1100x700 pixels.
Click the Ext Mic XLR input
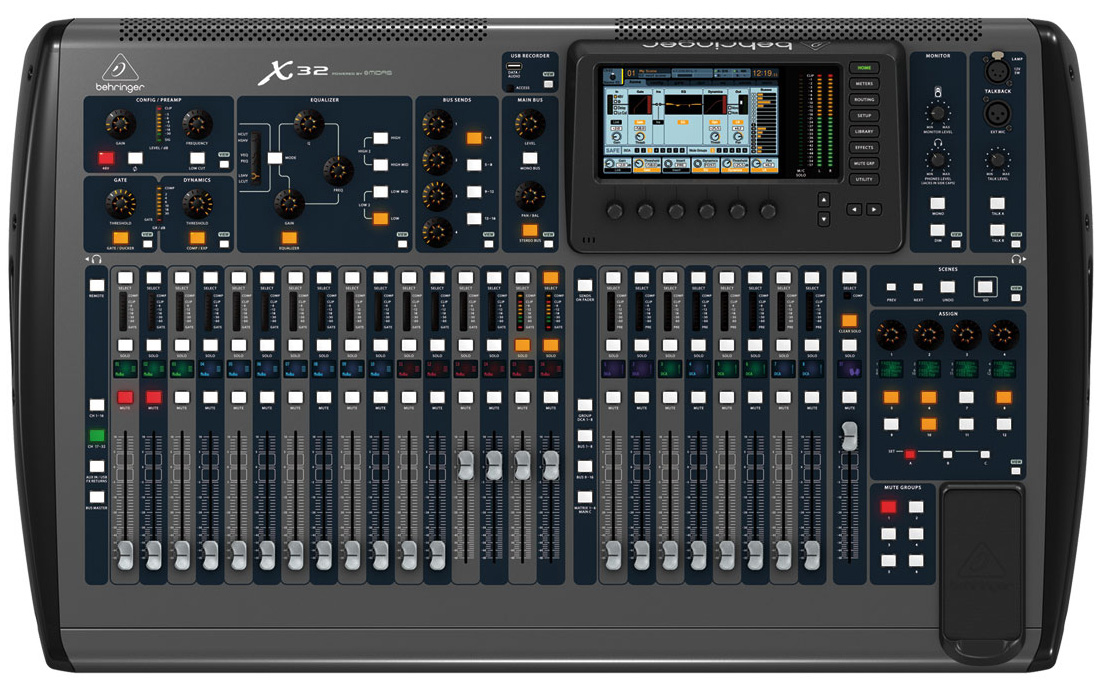997,112
